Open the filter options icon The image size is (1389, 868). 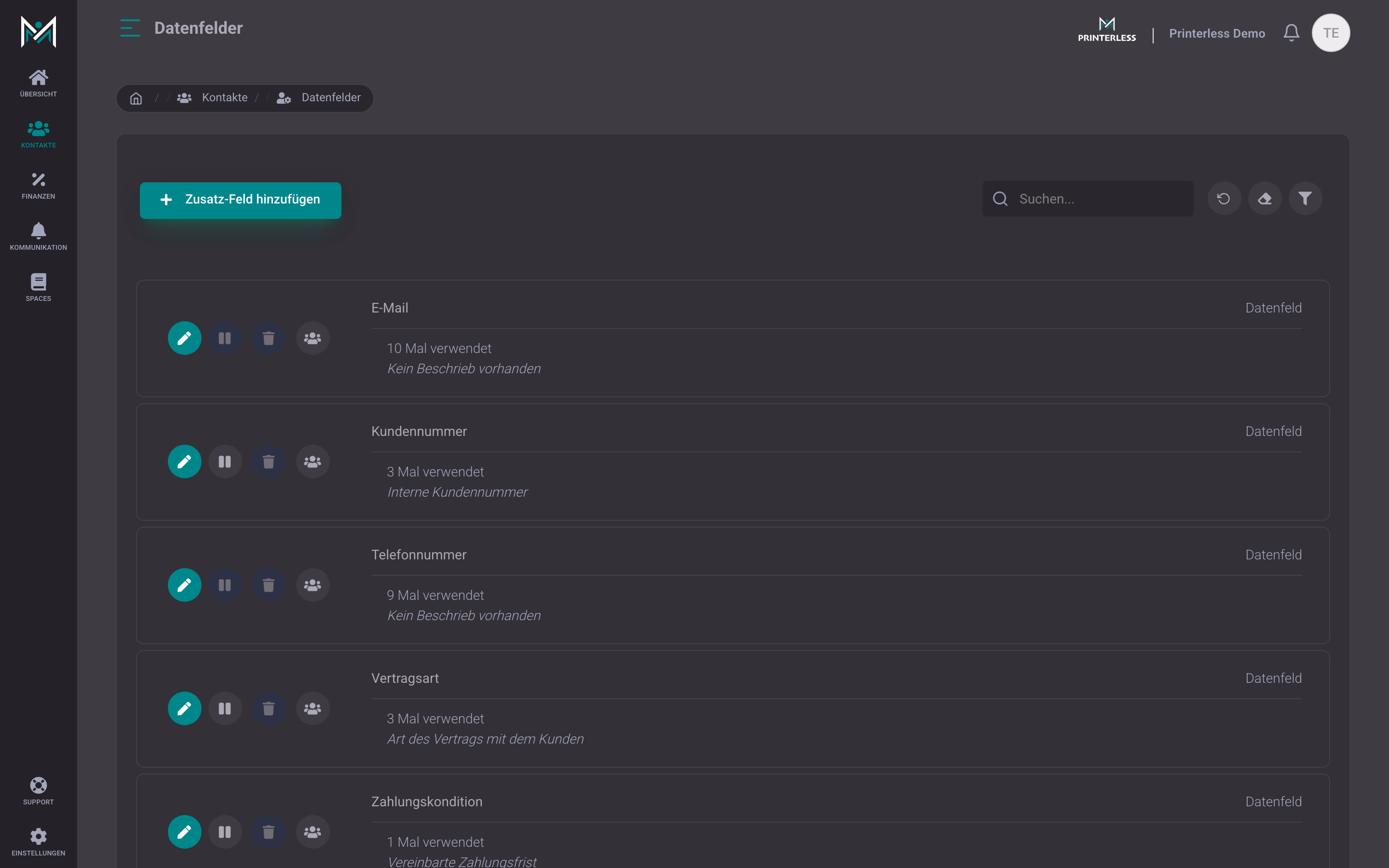point(1305,199)
